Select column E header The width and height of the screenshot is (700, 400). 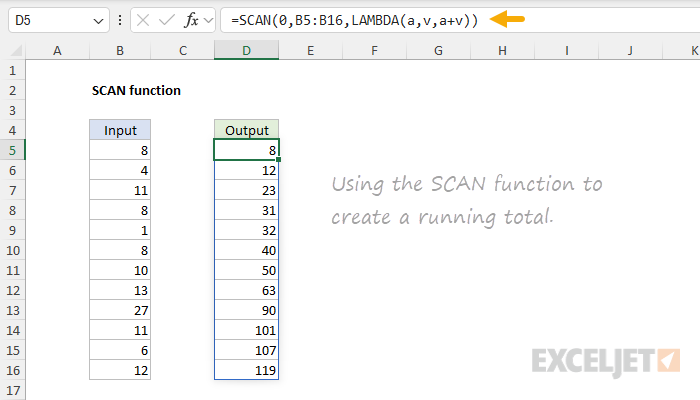click(311, 50)
